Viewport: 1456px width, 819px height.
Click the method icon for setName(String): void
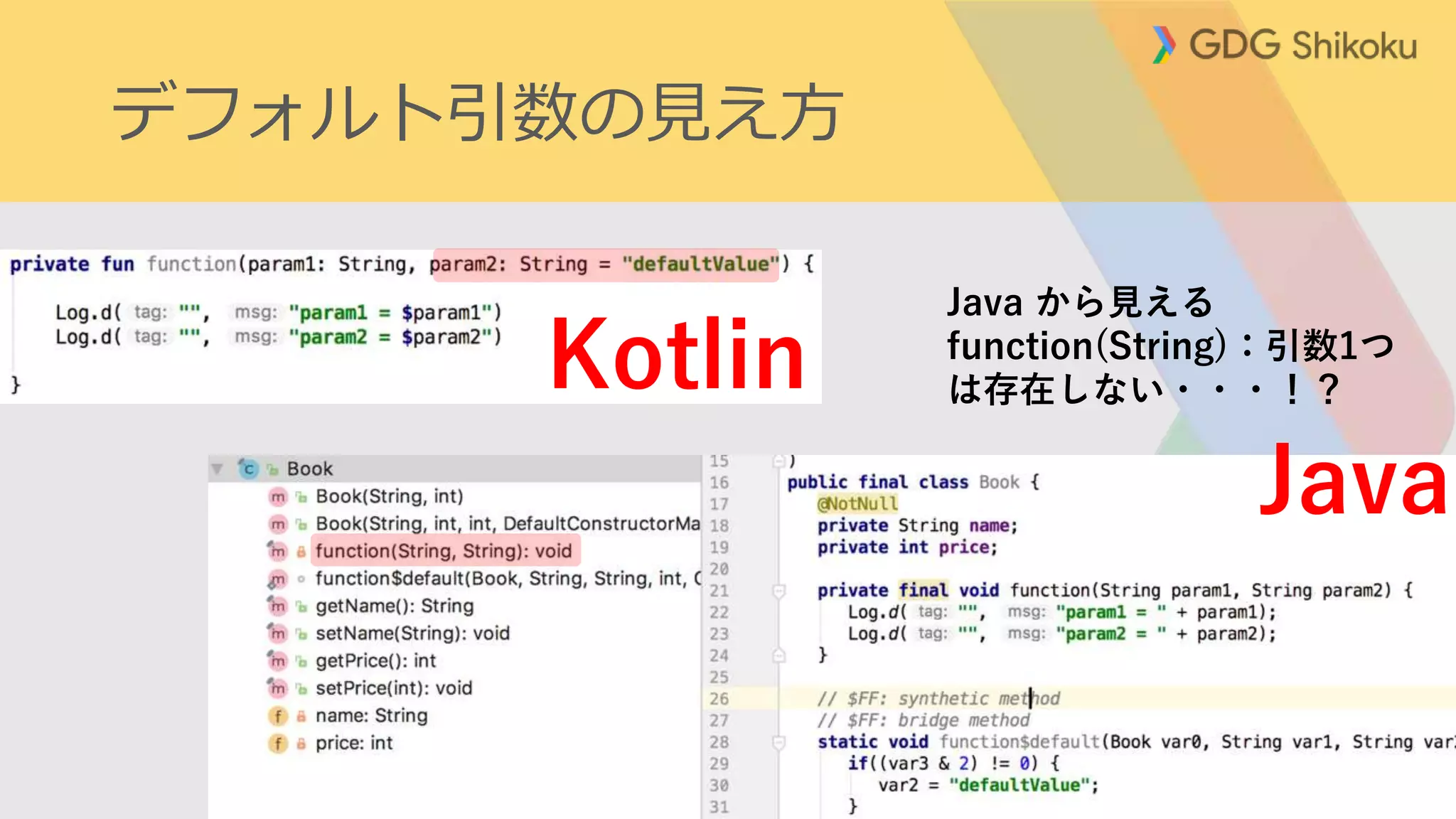point(278,633)
